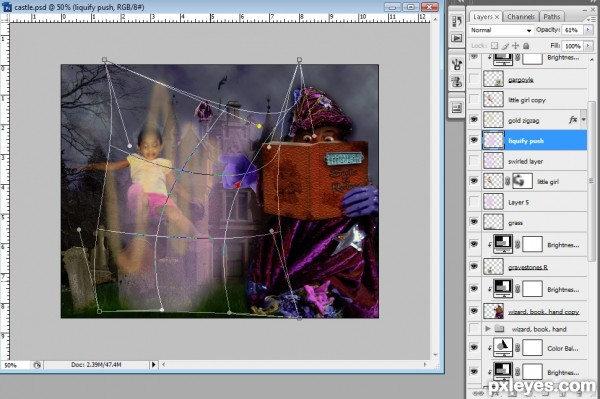Hide the gravestones R layer
Screen dimensions: 600x399
coord(474,266)
